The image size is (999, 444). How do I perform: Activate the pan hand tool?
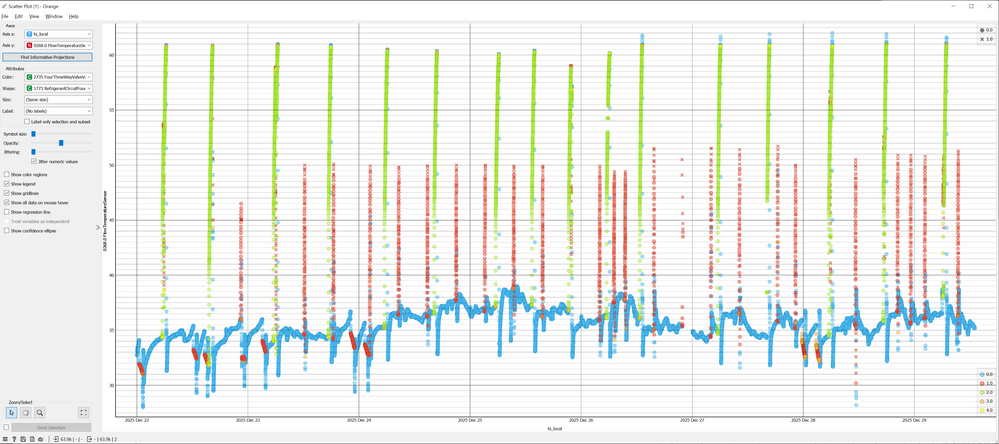[26, 412]
